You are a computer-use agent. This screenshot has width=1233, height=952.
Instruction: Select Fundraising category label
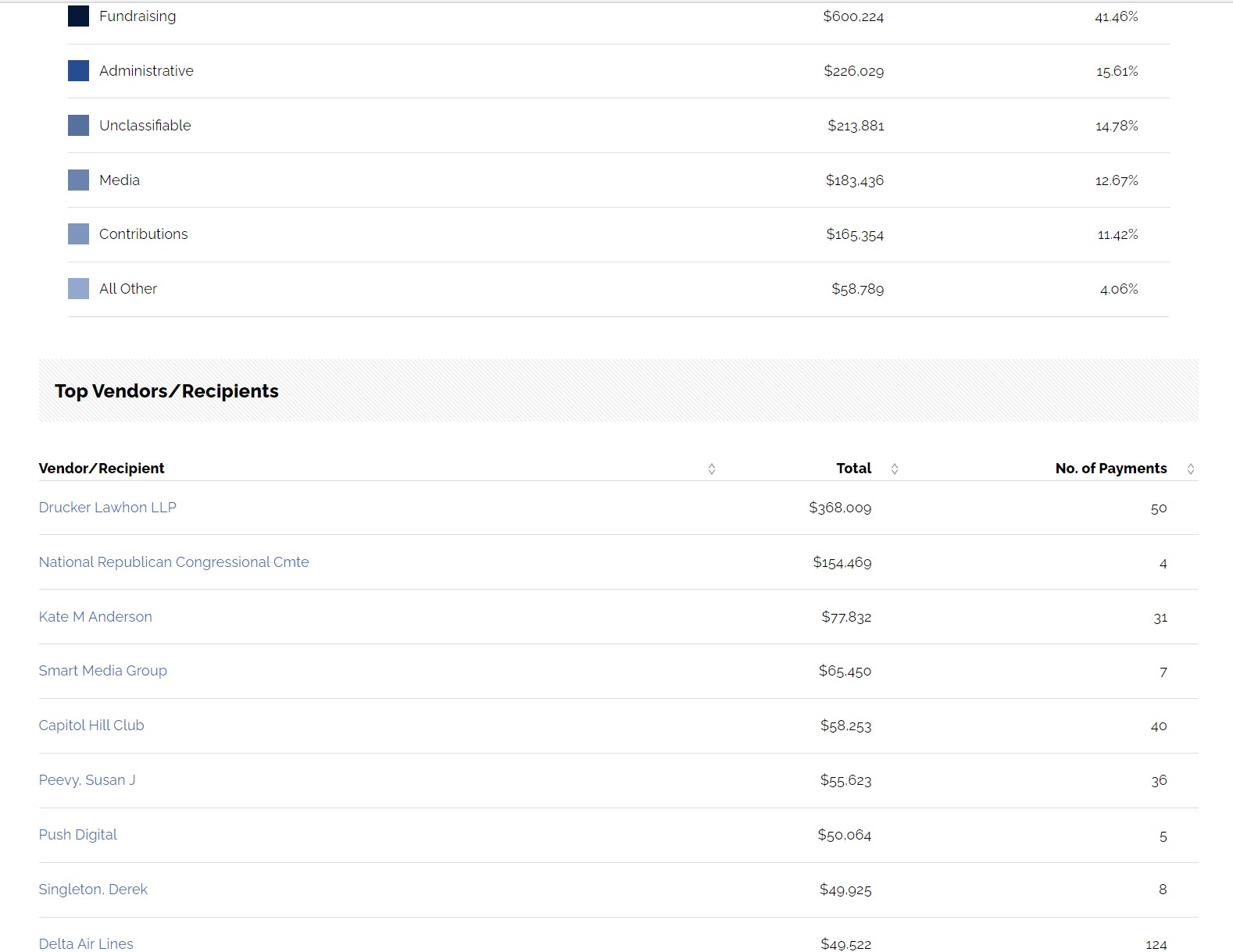tap(138, 16)
